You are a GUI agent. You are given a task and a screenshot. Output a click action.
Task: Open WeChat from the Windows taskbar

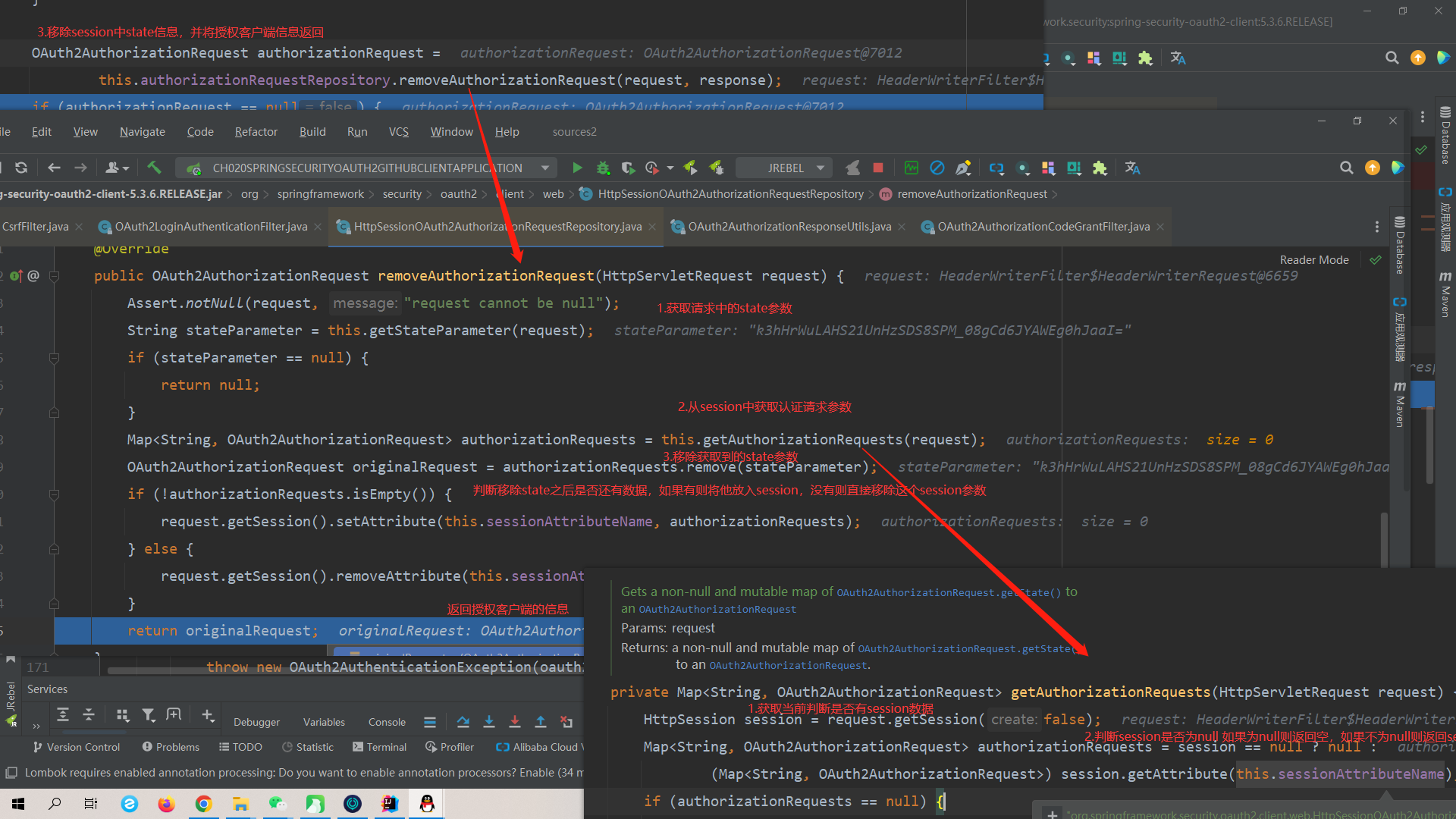278,804
